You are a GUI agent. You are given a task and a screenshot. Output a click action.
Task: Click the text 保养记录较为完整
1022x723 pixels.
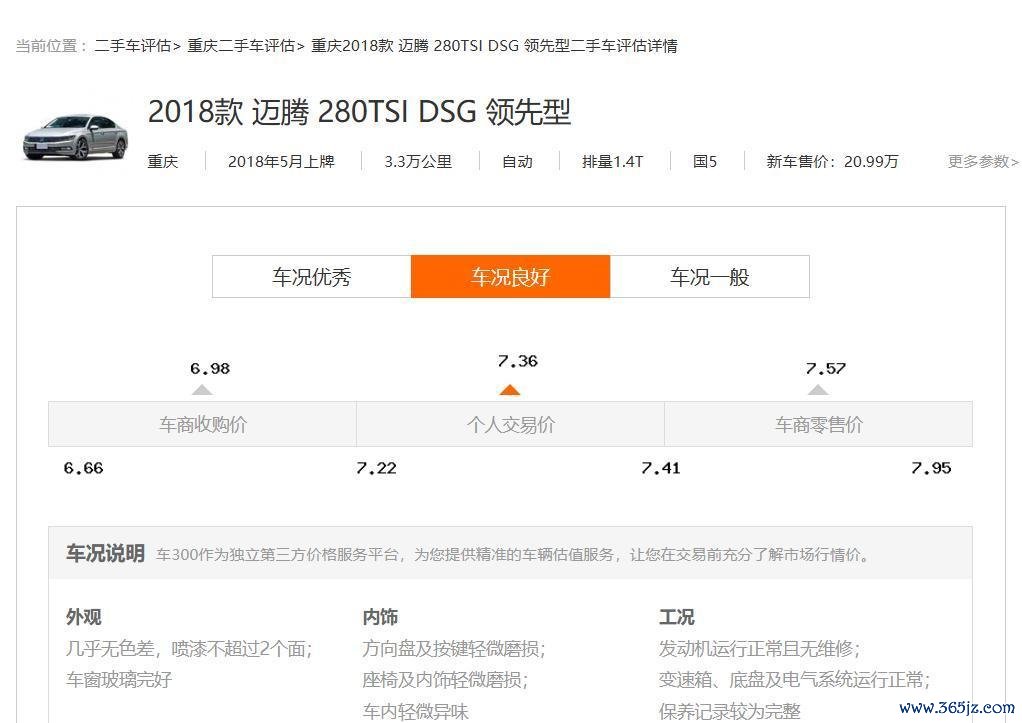pos(729,711)
